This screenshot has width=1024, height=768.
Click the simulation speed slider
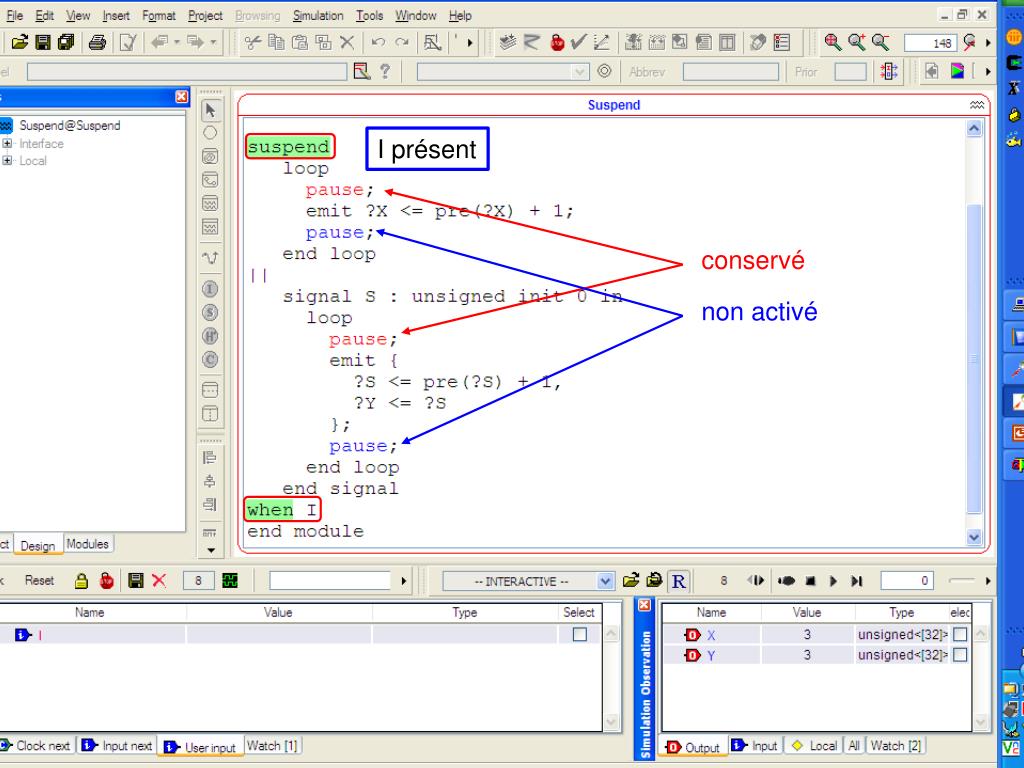960,580
